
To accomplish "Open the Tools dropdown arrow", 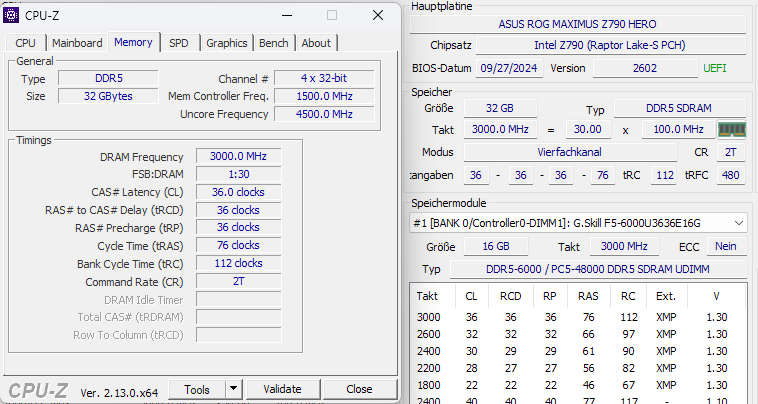I will tap(233, 390).
